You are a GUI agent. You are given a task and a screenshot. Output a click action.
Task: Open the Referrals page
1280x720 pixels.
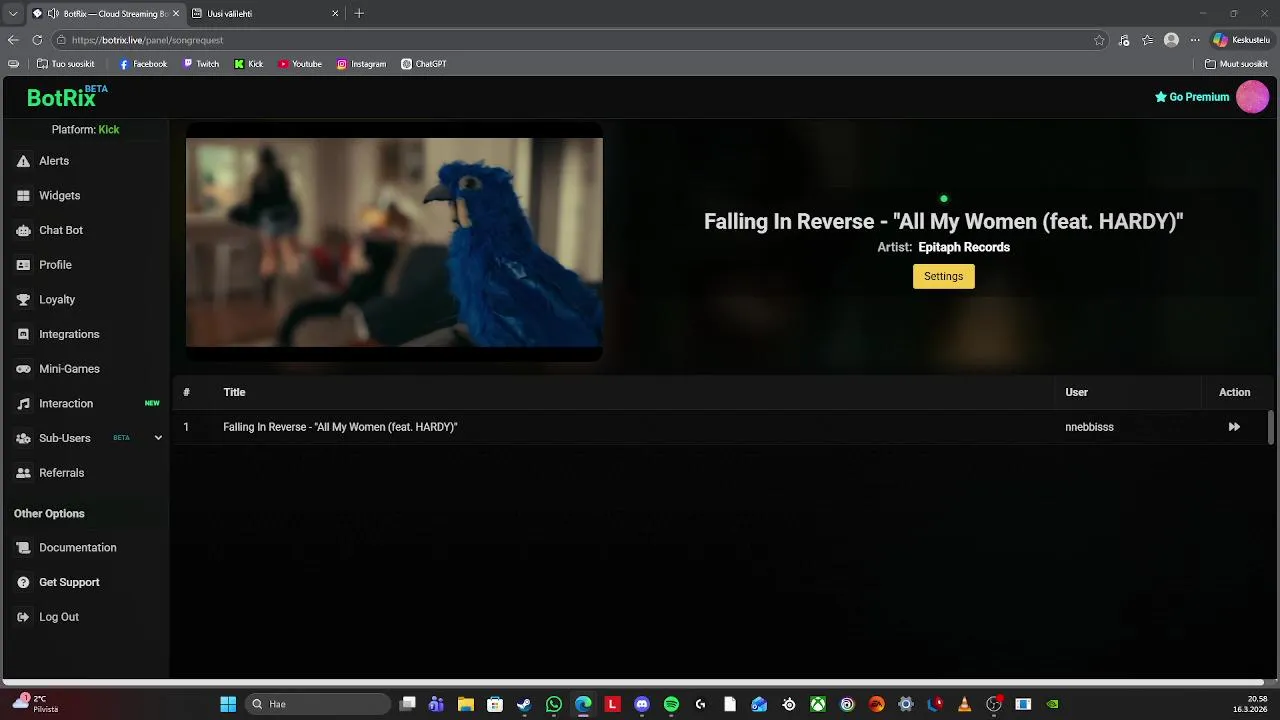click(x=61, y=473)
